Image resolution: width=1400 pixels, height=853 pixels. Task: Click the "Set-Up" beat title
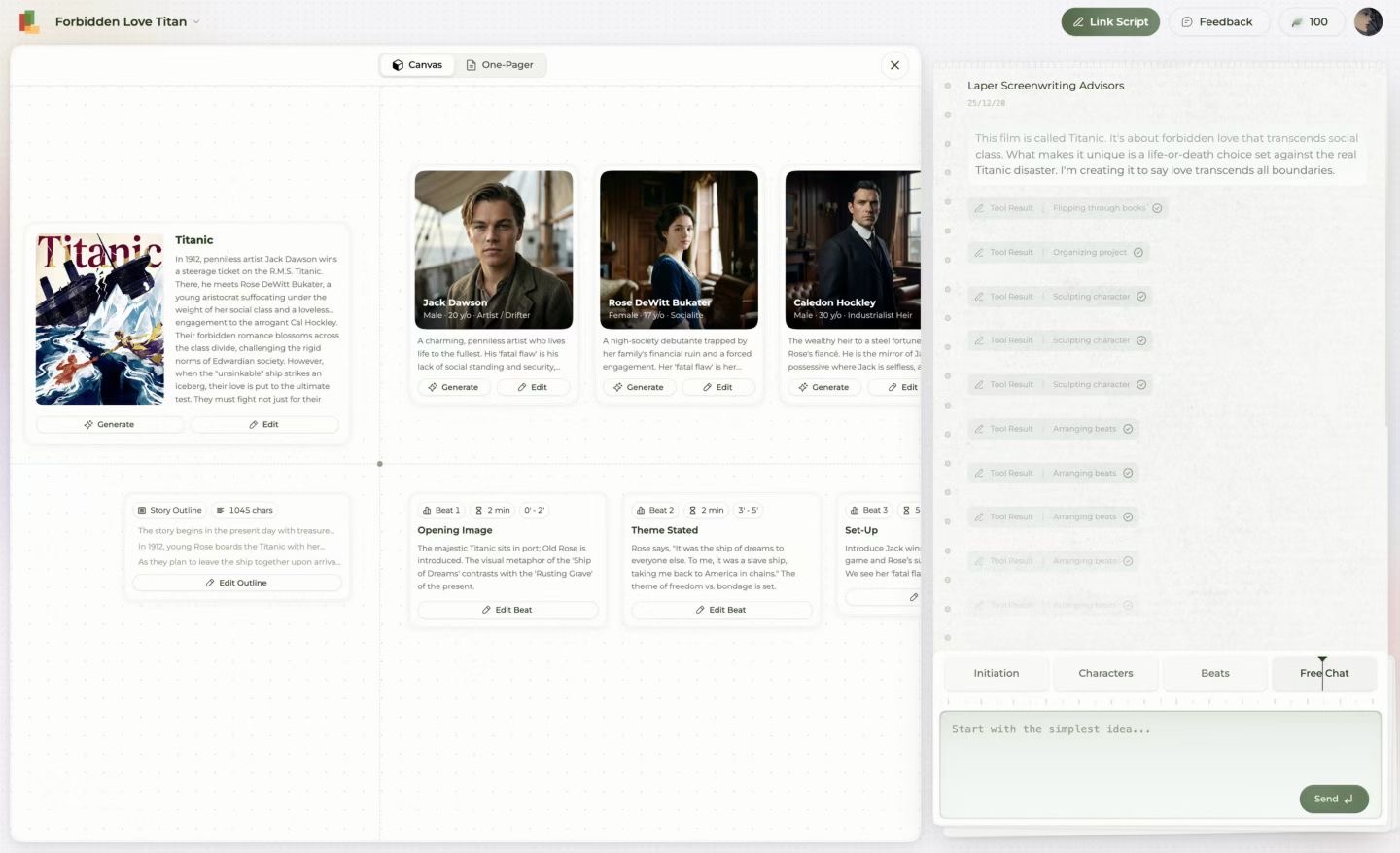coord(861,530)
